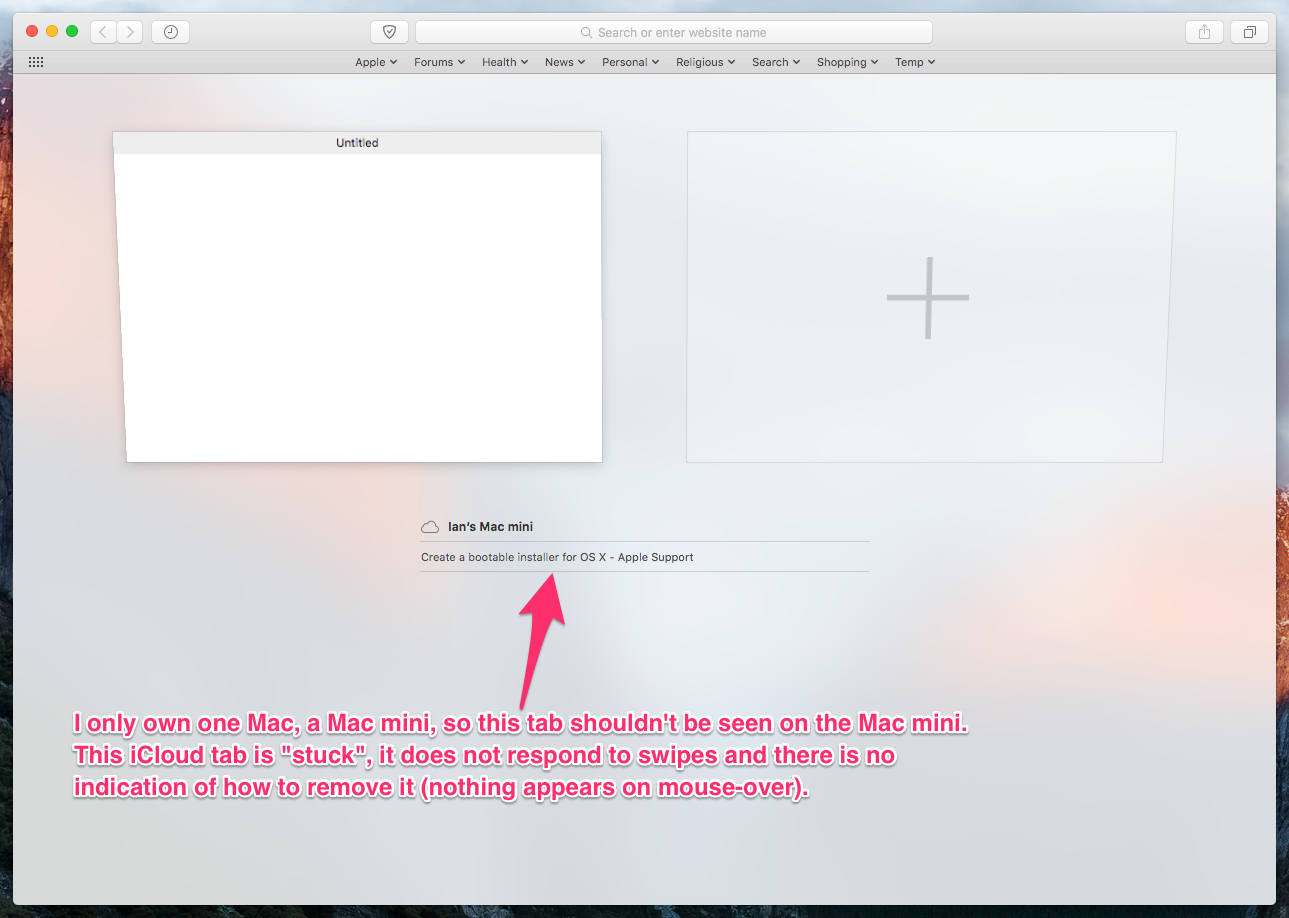
Task: Expand the Personal bookmarks folder
Action: click(631, 62)
